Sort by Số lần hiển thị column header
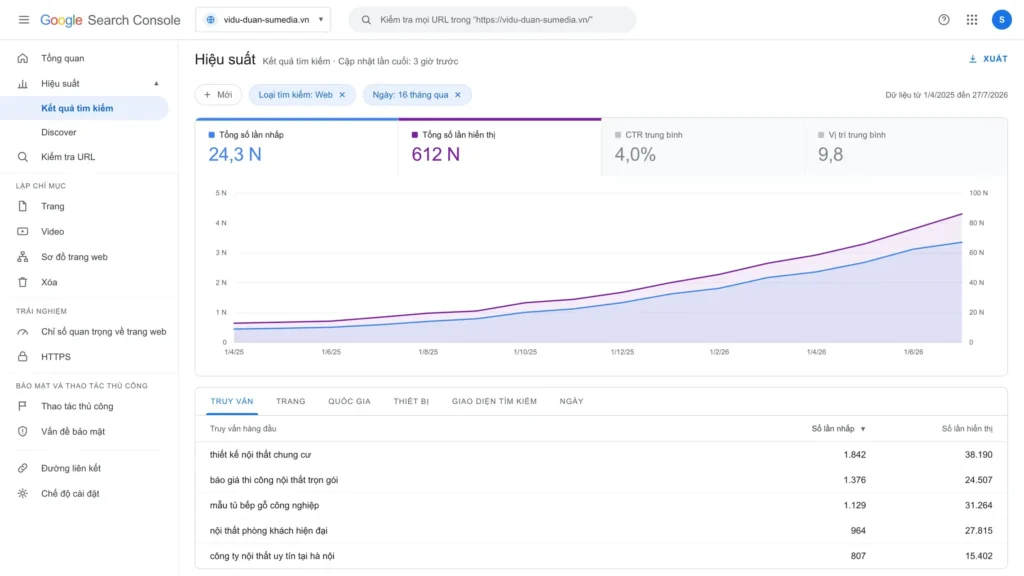This screenshot has width=1024, height=576. 967,429
